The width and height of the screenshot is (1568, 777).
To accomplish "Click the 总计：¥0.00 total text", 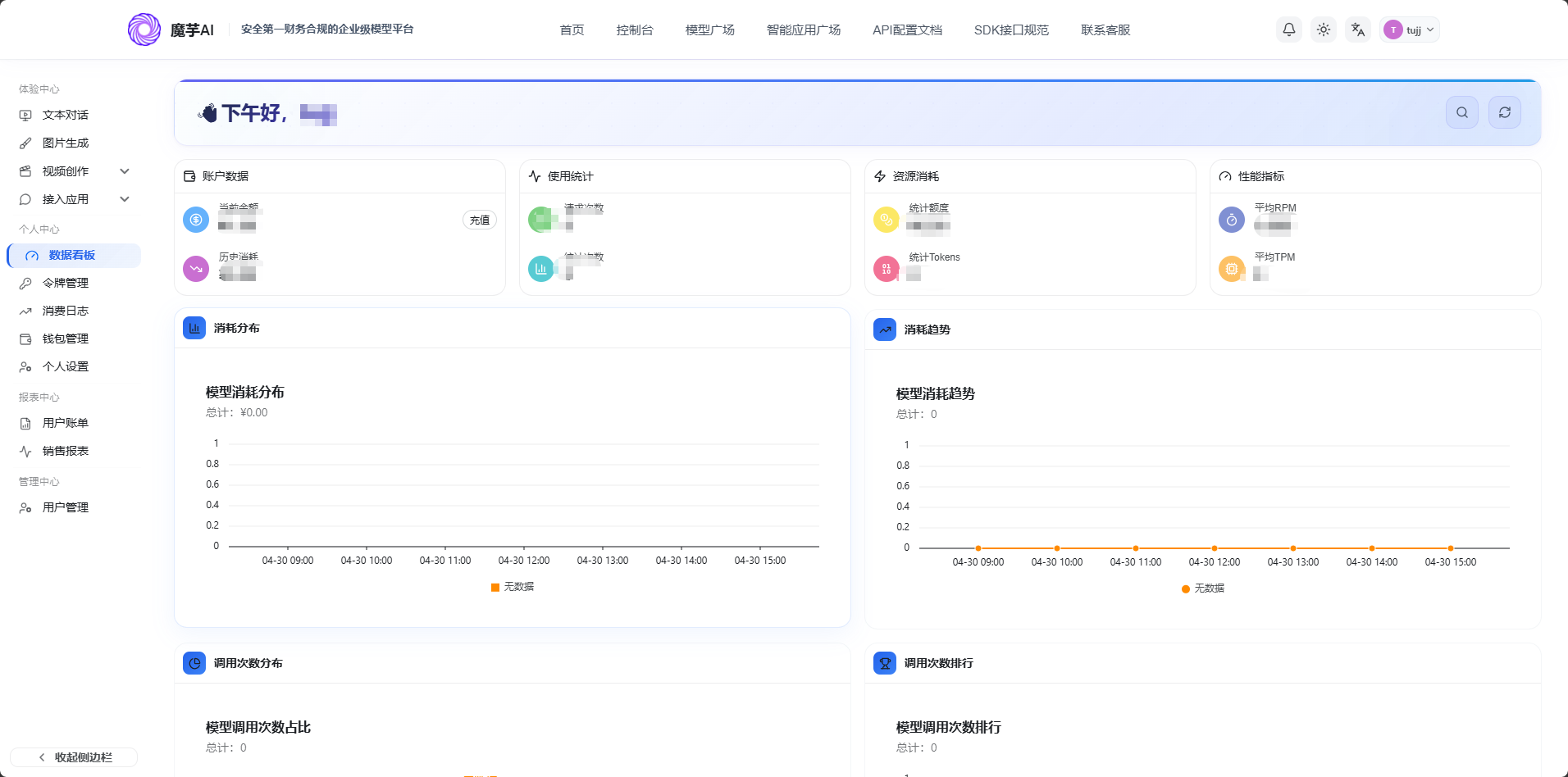I will [237, 413].
